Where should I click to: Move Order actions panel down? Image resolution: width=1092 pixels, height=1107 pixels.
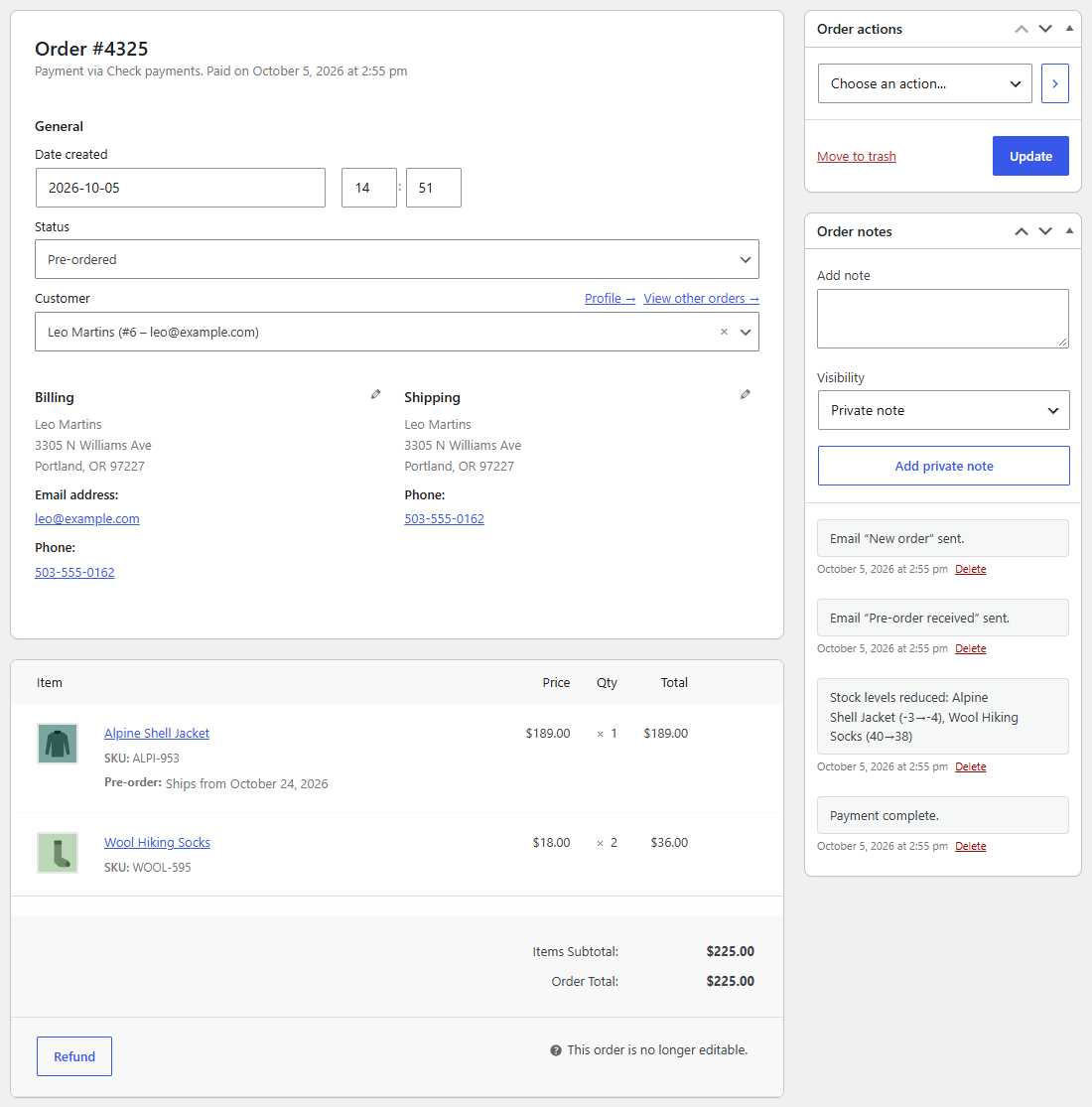1045,29
